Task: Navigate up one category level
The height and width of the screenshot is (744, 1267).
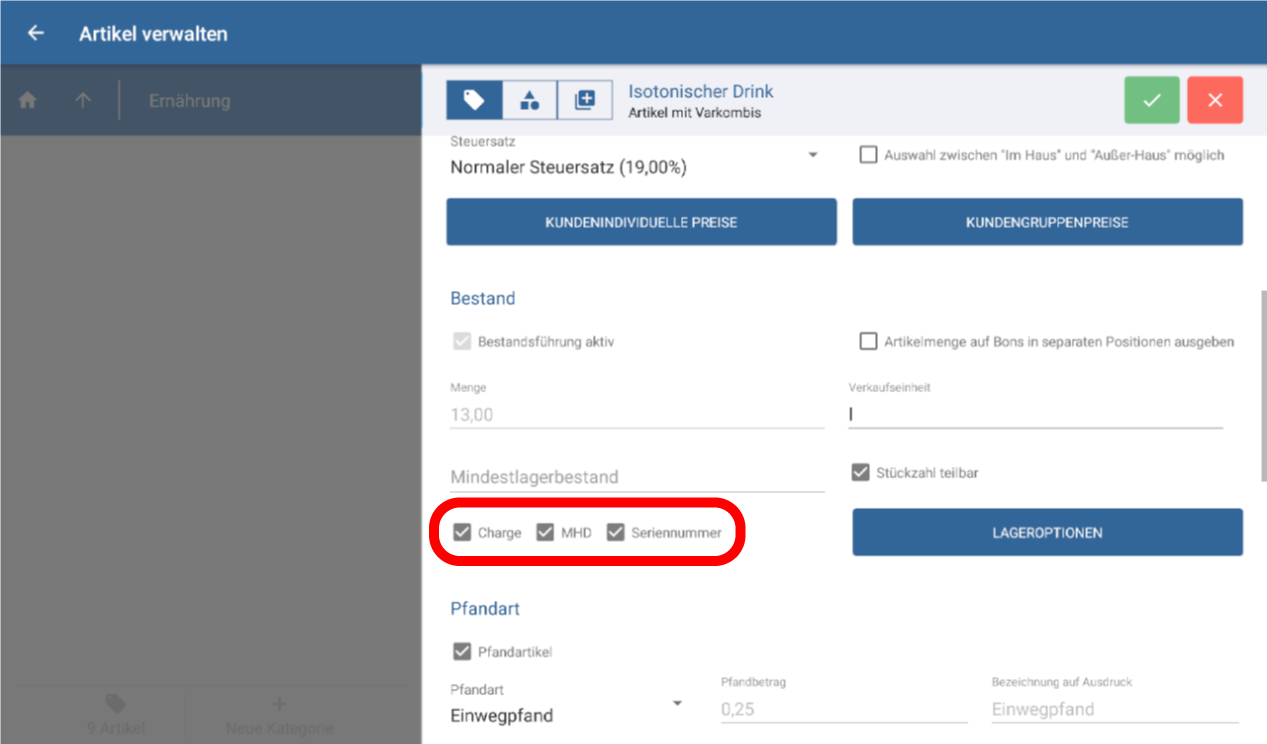Action: point(83,101)
